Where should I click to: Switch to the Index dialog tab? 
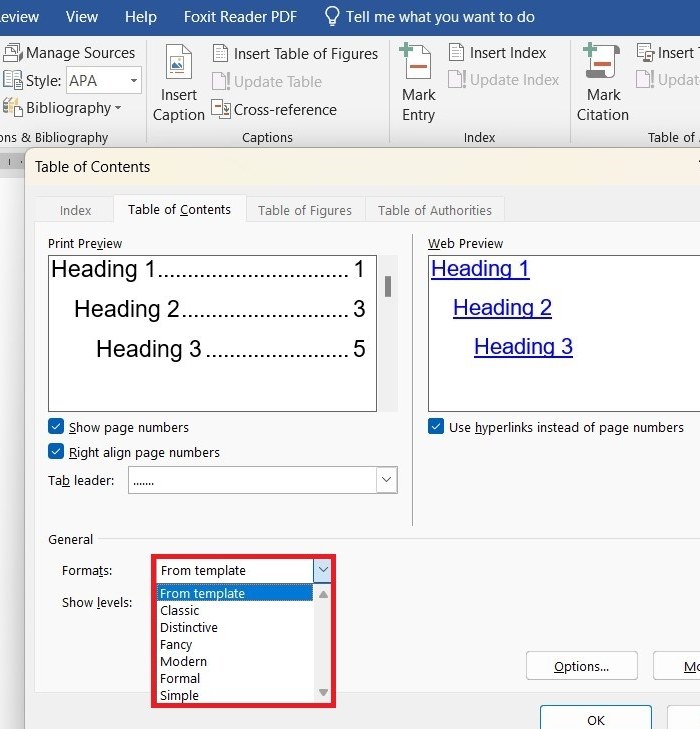pos(75,210)
